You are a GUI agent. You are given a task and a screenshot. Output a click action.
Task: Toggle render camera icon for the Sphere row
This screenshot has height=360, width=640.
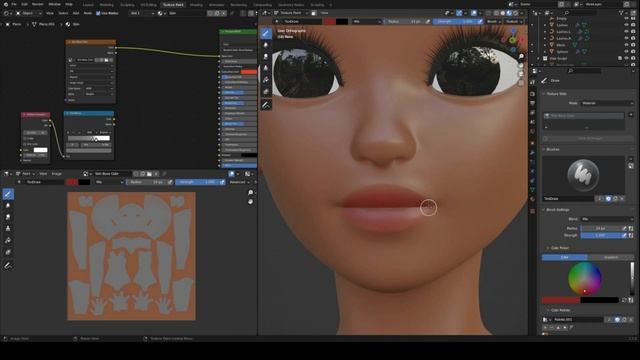(x=633, y=51)
